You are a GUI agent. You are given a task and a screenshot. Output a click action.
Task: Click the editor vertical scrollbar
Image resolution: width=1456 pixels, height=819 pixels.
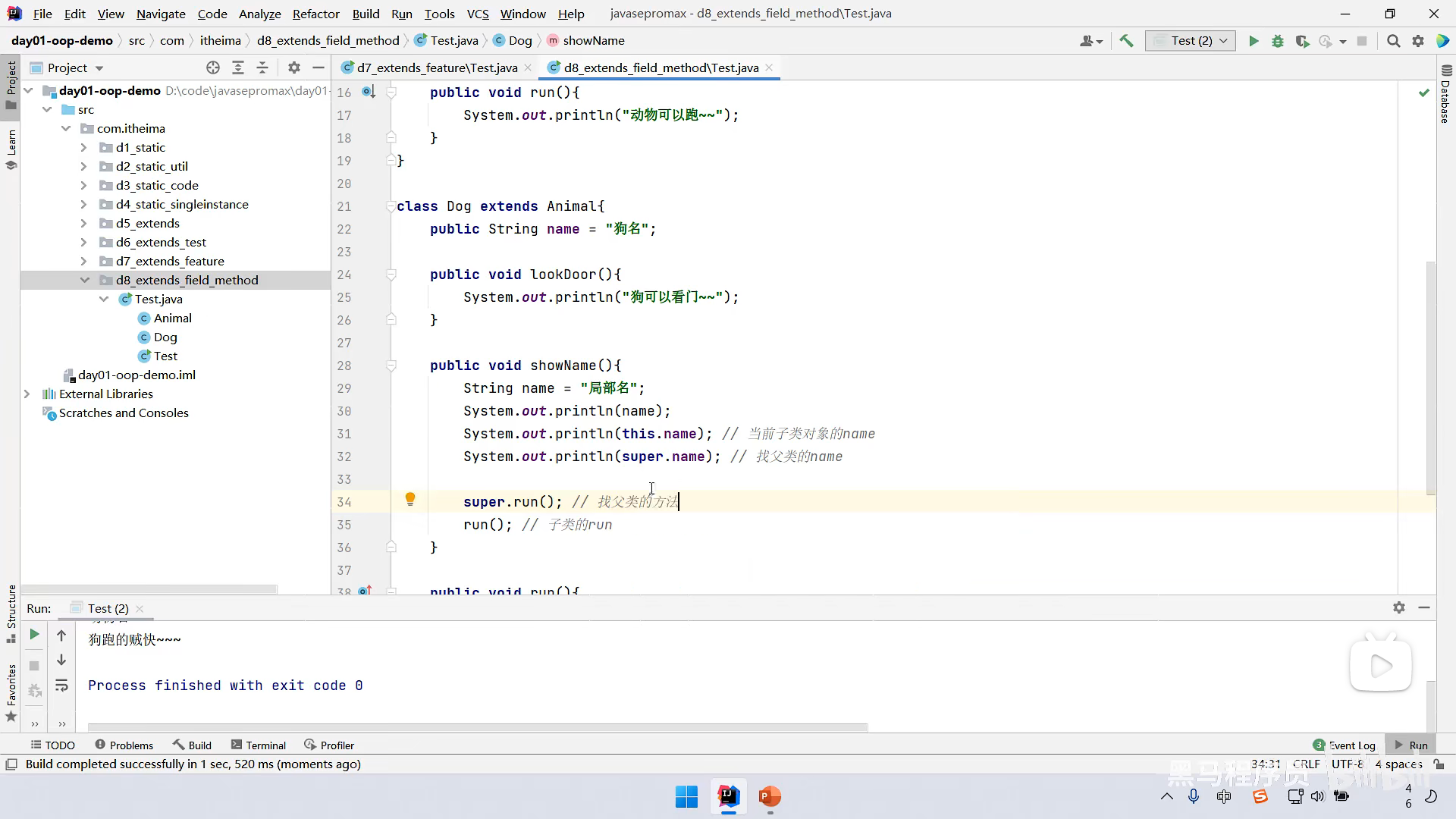[x=1431, y=379]
